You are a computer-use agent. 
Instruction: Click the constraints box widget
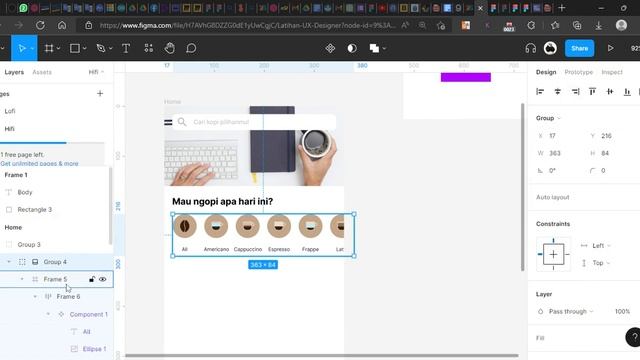tap(553, 254)
